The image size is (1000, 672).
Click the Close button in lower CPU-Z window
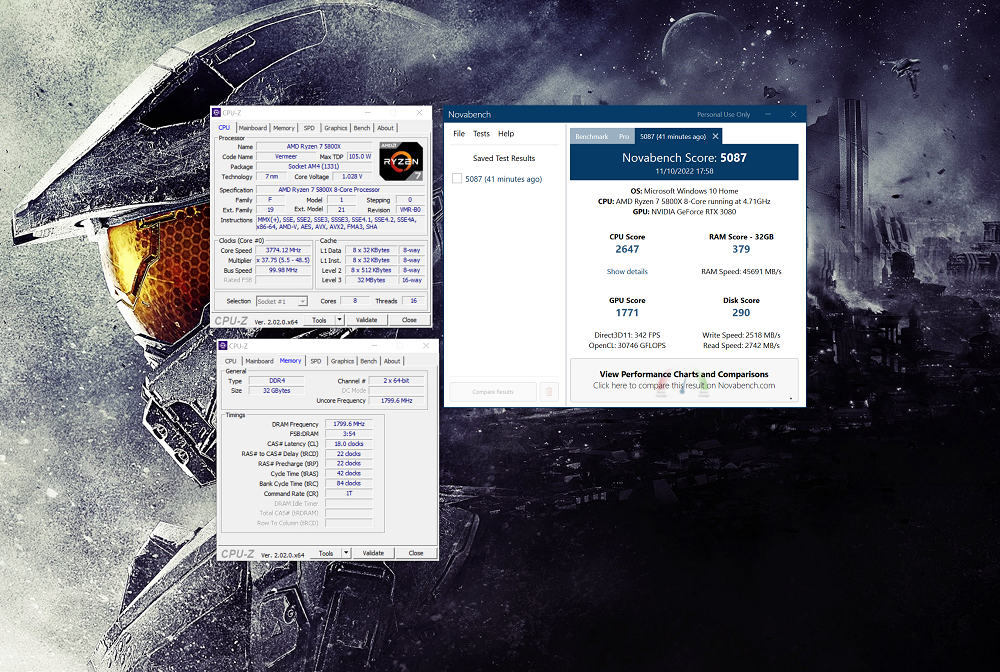[416, 553]
